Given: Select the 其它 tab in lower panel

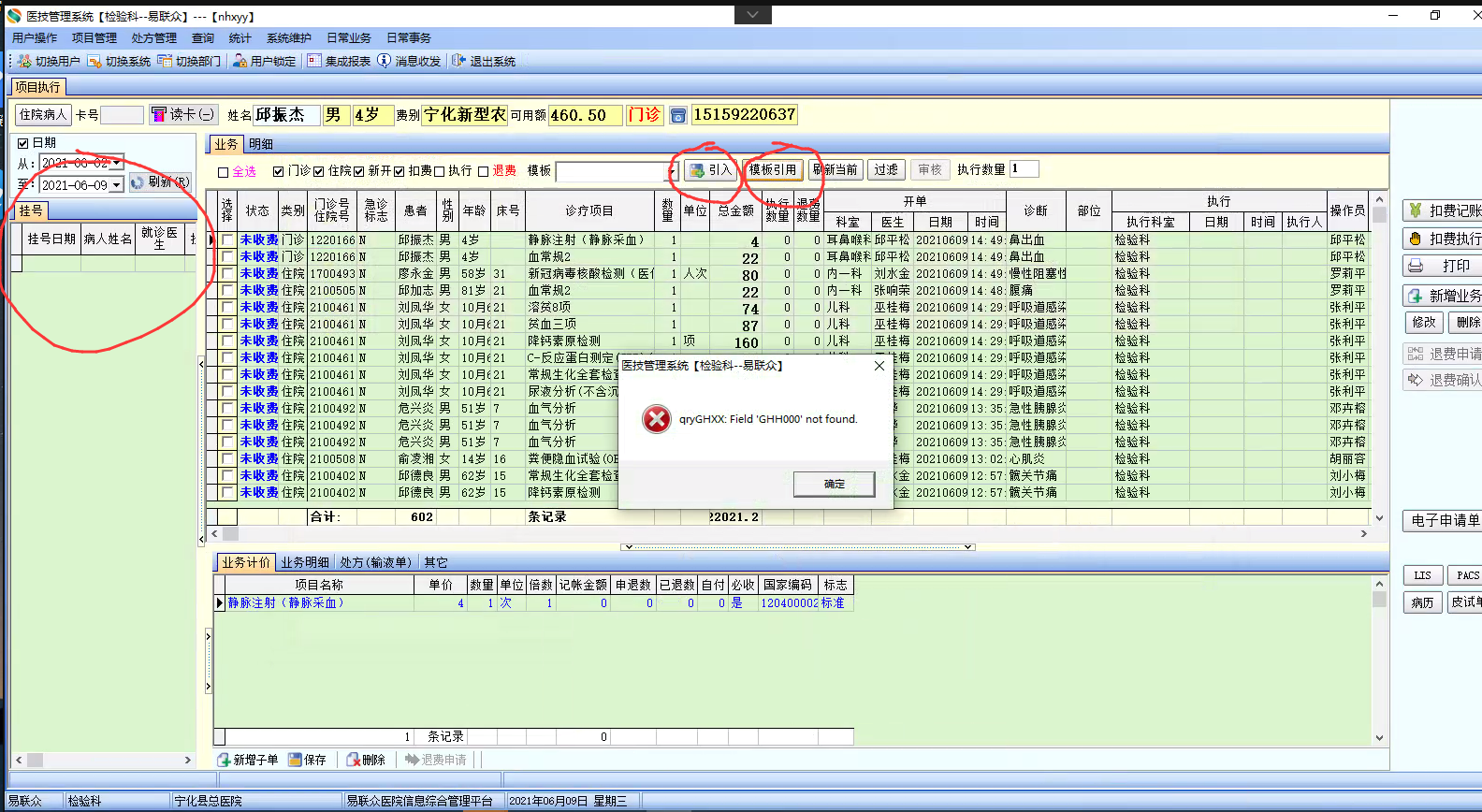Looking at the screenshot, I should point(436,562).
